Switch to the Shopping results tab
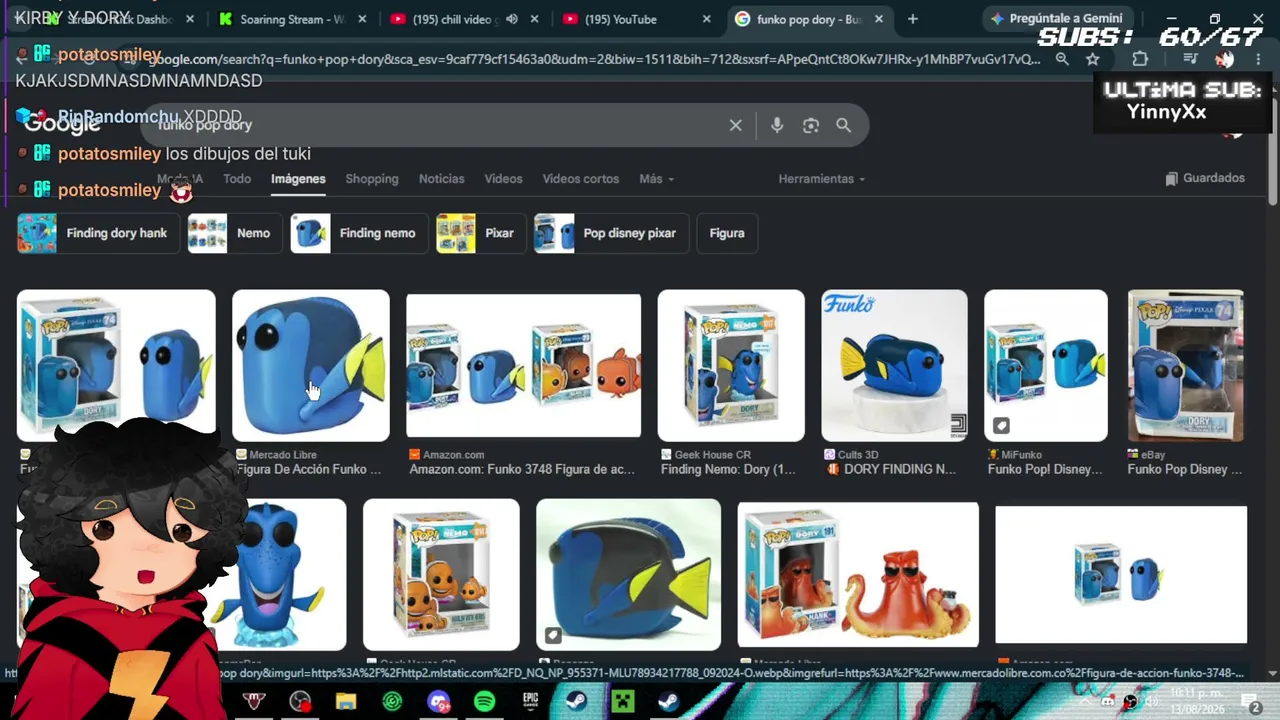The width and height of the screenshot is (1280, 720). tap(372, 179)
